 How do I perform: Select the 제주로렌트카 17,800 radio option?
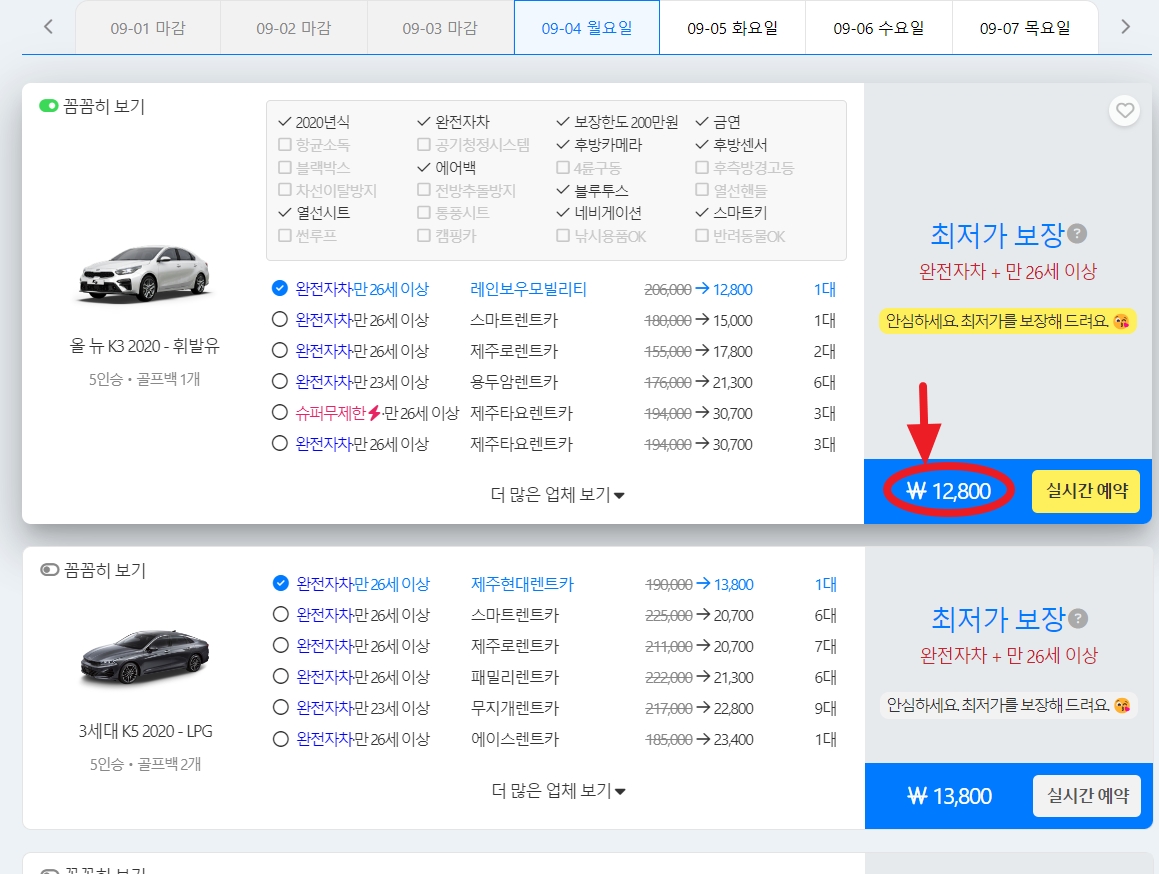pyautogui.click(x=281, y=351)
